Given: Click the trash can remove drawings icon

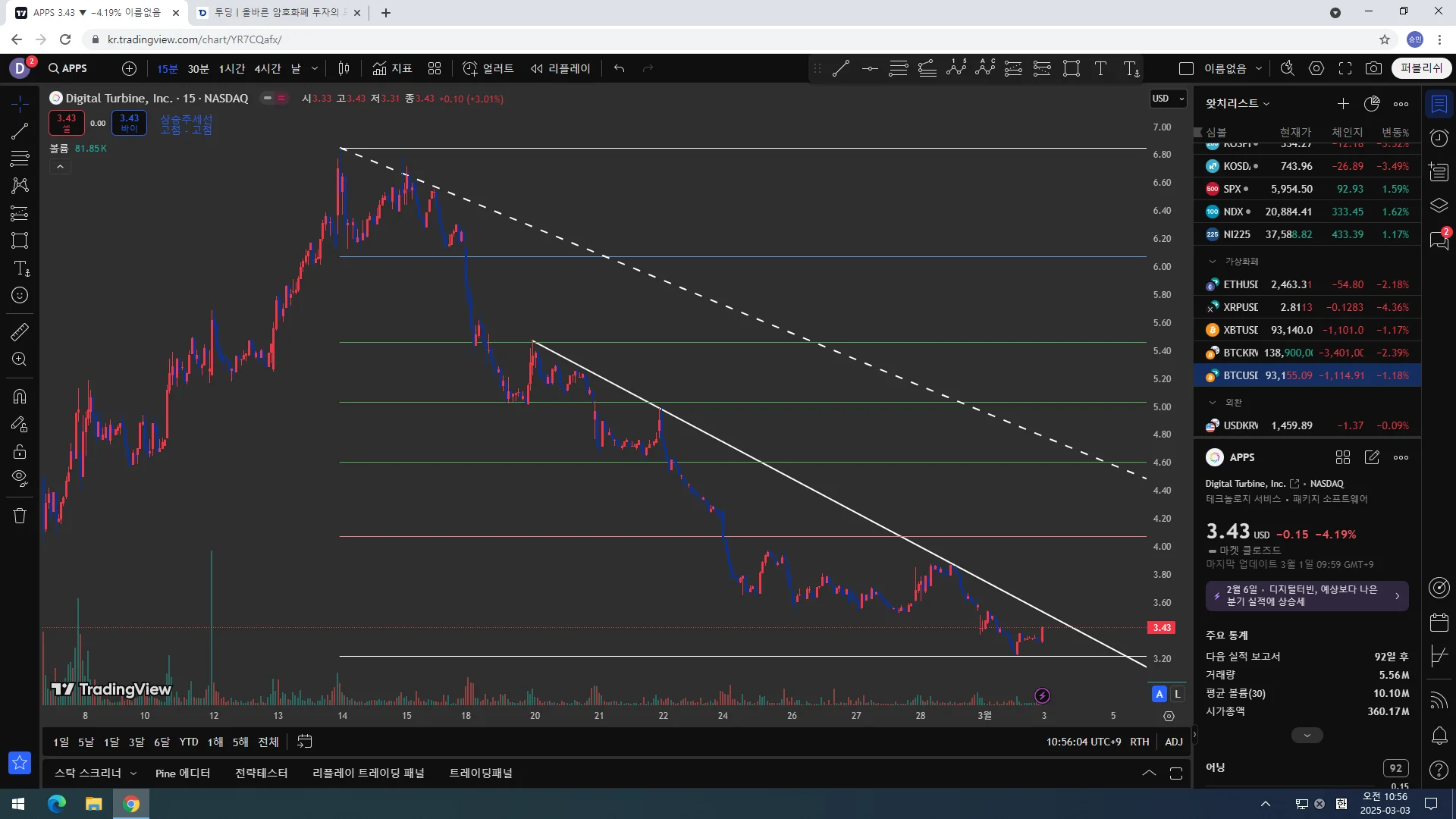Looking at the screenshot, I should [20, 516].
